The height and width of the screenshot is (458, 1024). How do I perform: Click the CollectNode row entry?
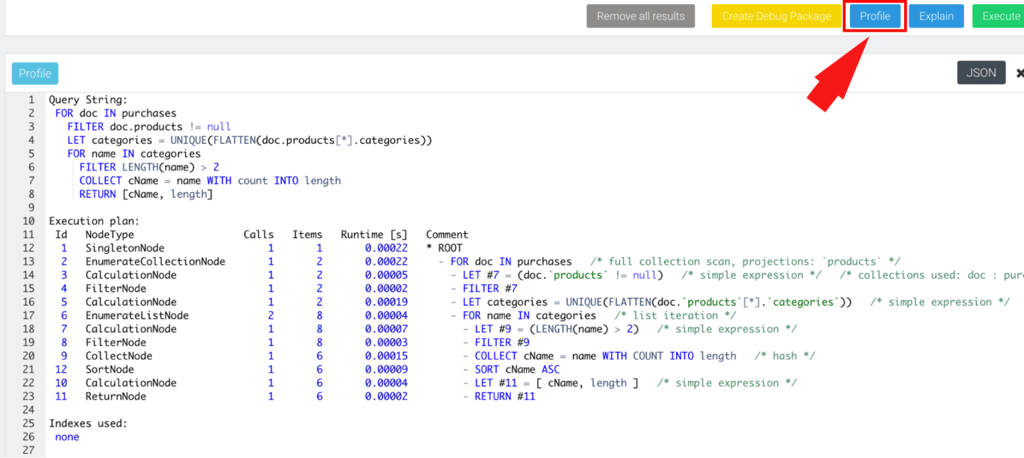pos(119,356)
